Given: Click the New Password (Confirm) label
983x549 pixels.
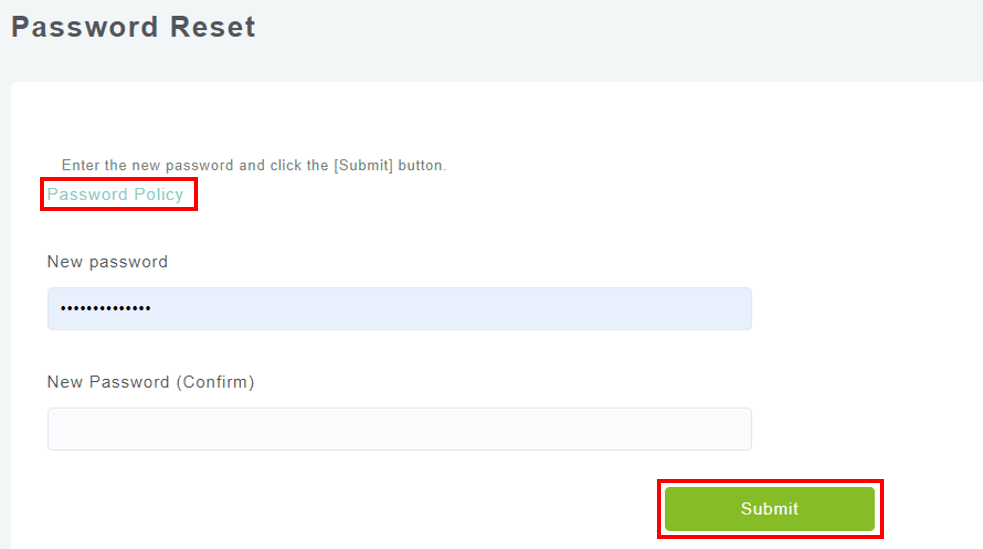Looking at the screenshot, I should (x=150, y=382).
